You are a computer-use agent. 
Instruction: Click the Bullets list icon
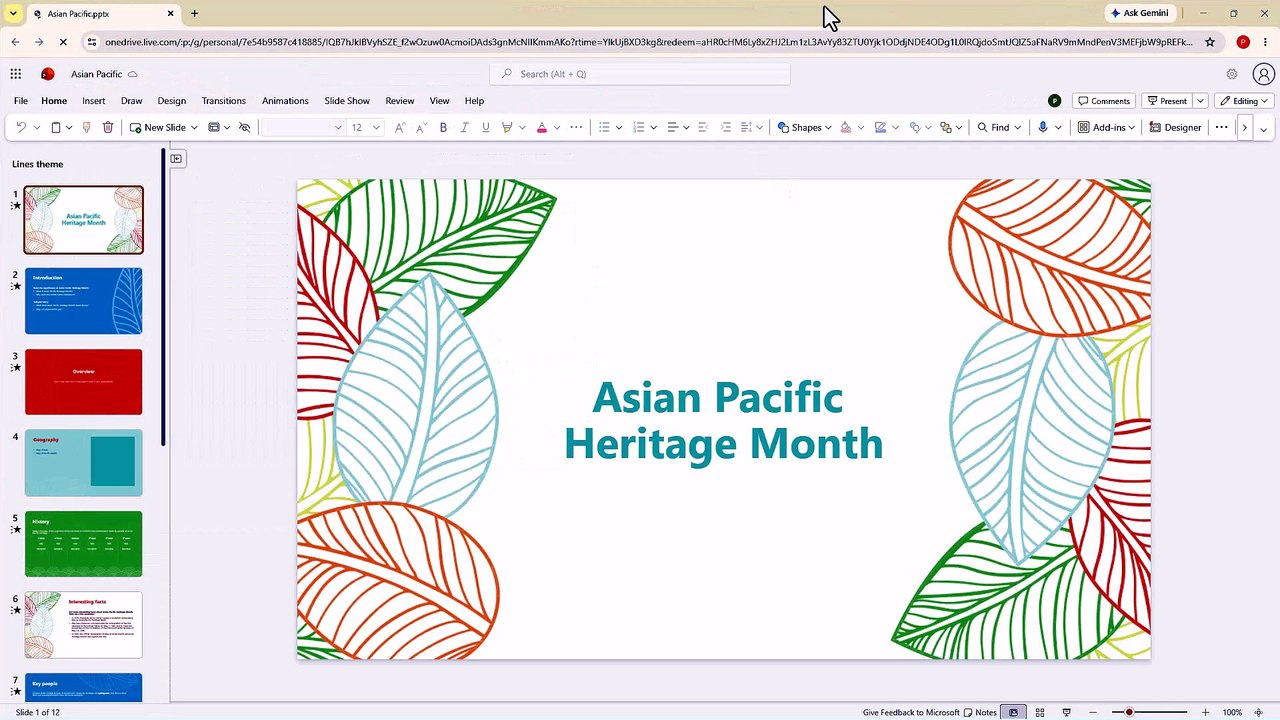604,128
